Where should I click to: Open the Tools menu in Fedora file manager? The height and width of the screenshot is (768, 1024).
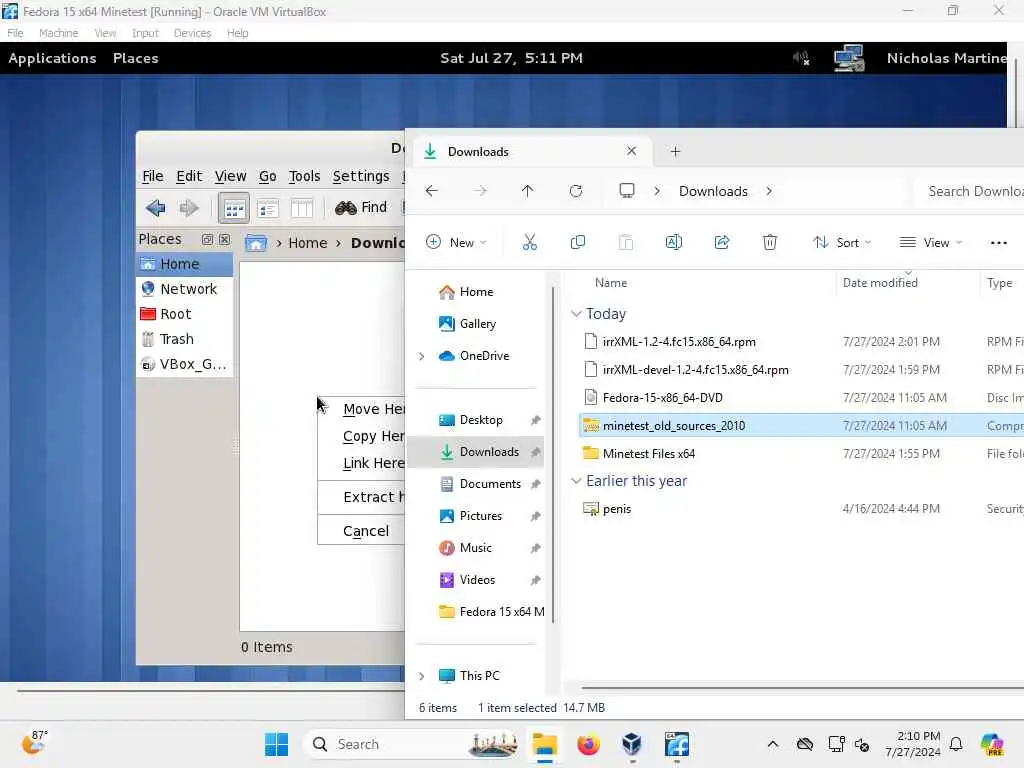(x=304, y=176)
